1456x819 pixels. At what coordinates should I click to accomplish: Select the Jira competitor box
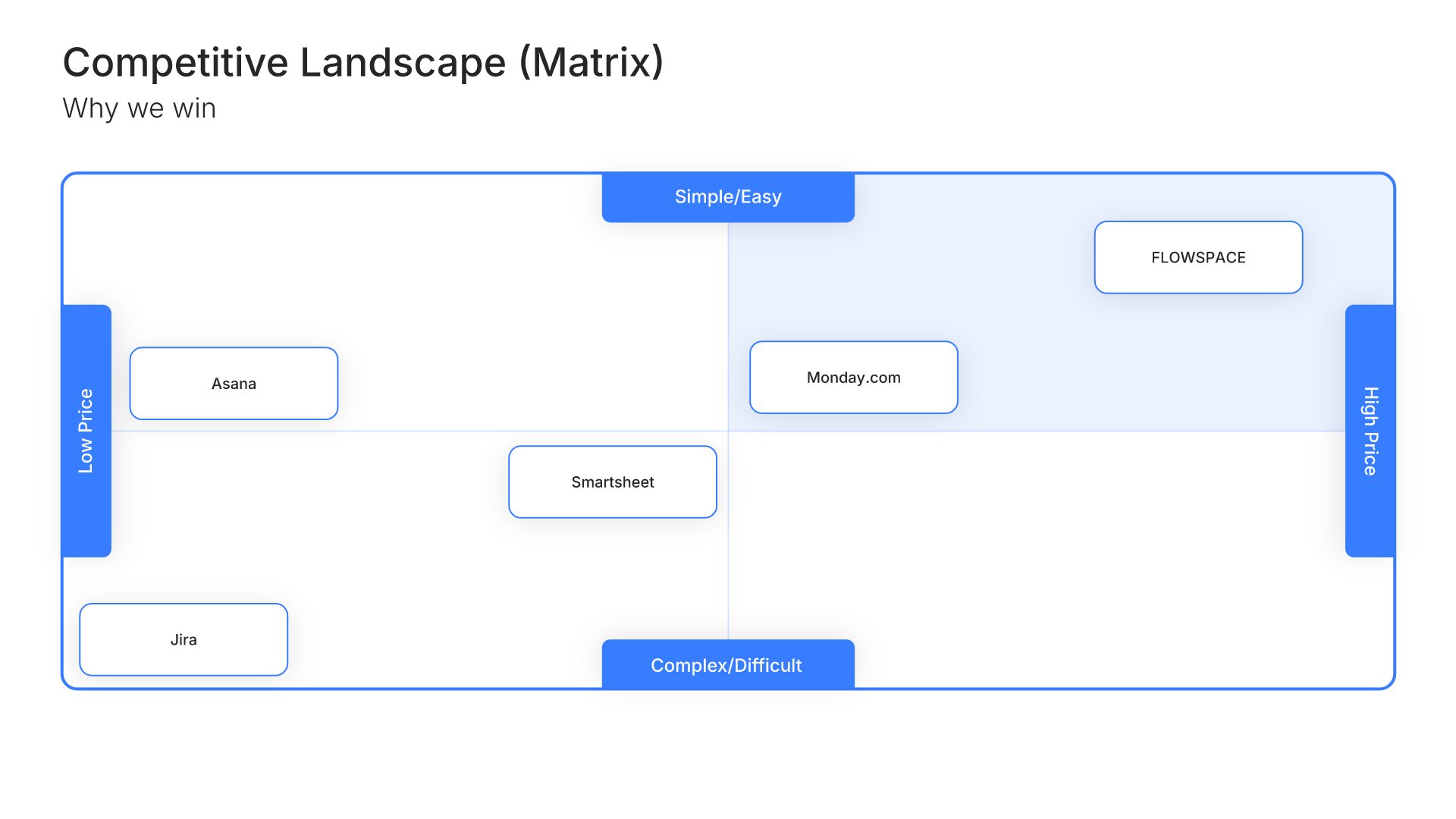(184, 639)
